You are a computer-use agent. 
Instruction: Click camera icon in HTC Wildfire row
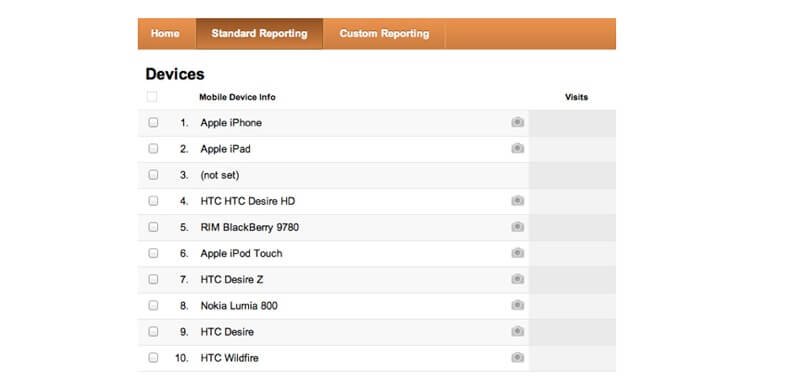click(x=518, y=357)
